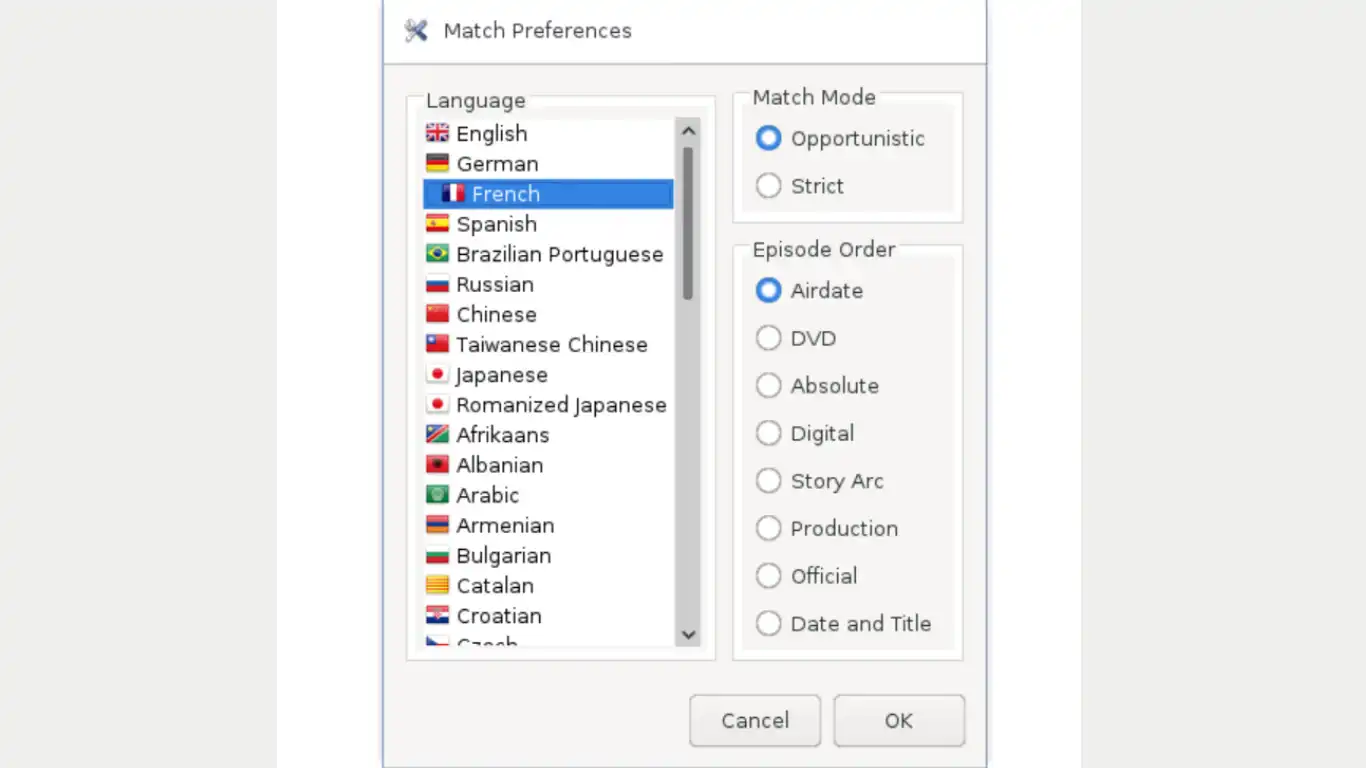
Task: Choose Story Arc episode order
Action: click(x=769, y=481)
